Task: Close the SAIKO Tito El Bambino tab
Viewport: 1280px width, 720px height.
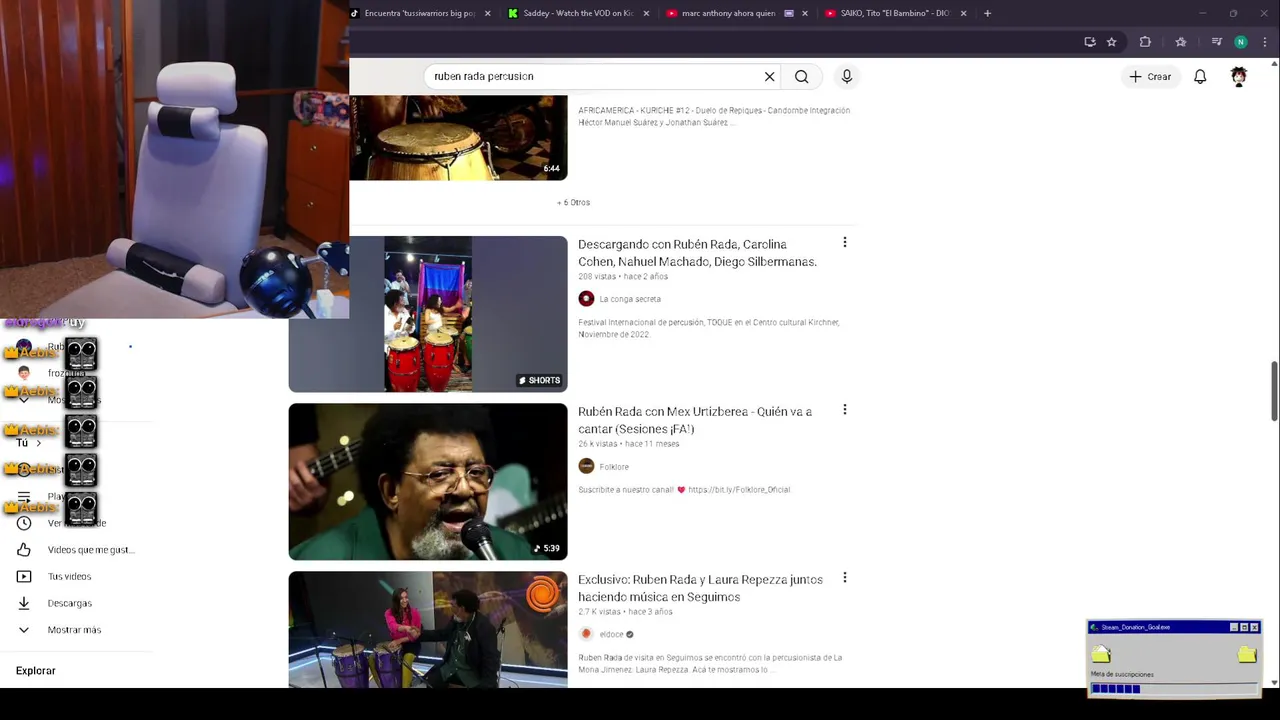Action: click(x=964, y=13)
